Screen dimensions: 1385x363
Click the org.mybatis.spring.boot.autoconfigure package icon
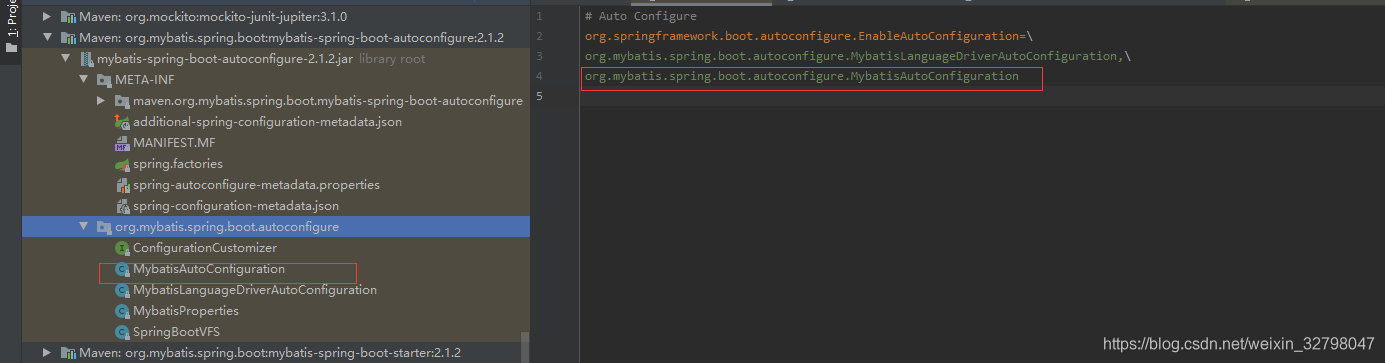[x=104, y=227]
